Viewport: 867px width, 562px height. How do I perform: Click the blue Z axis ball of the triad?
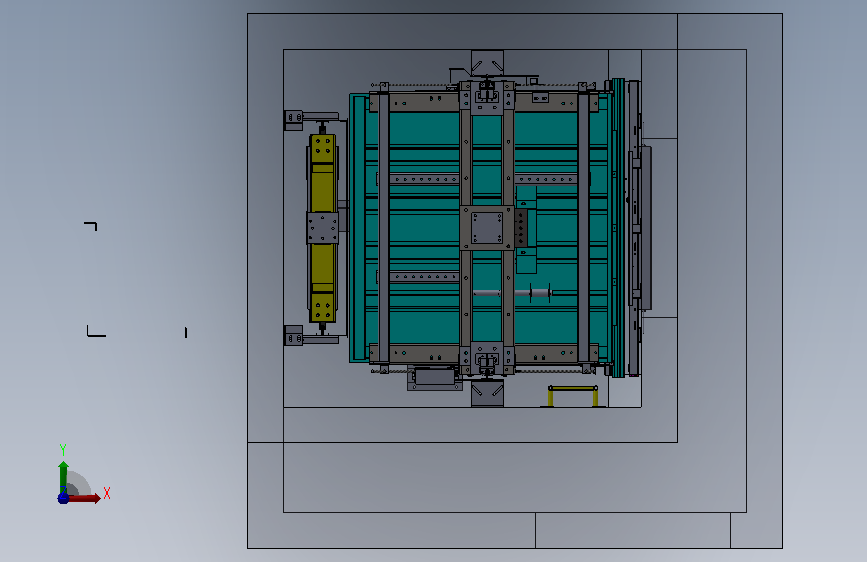point(63,498)
